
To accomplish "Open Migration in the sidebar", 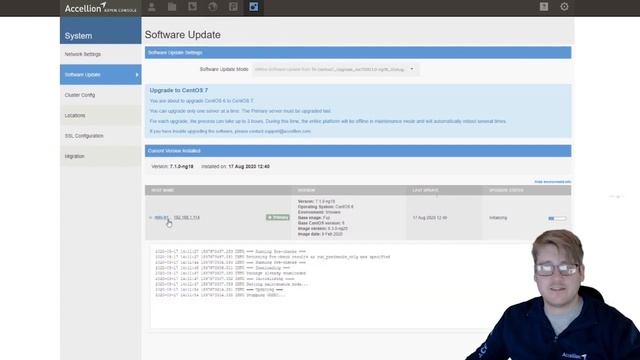I will tap(100, 156).
